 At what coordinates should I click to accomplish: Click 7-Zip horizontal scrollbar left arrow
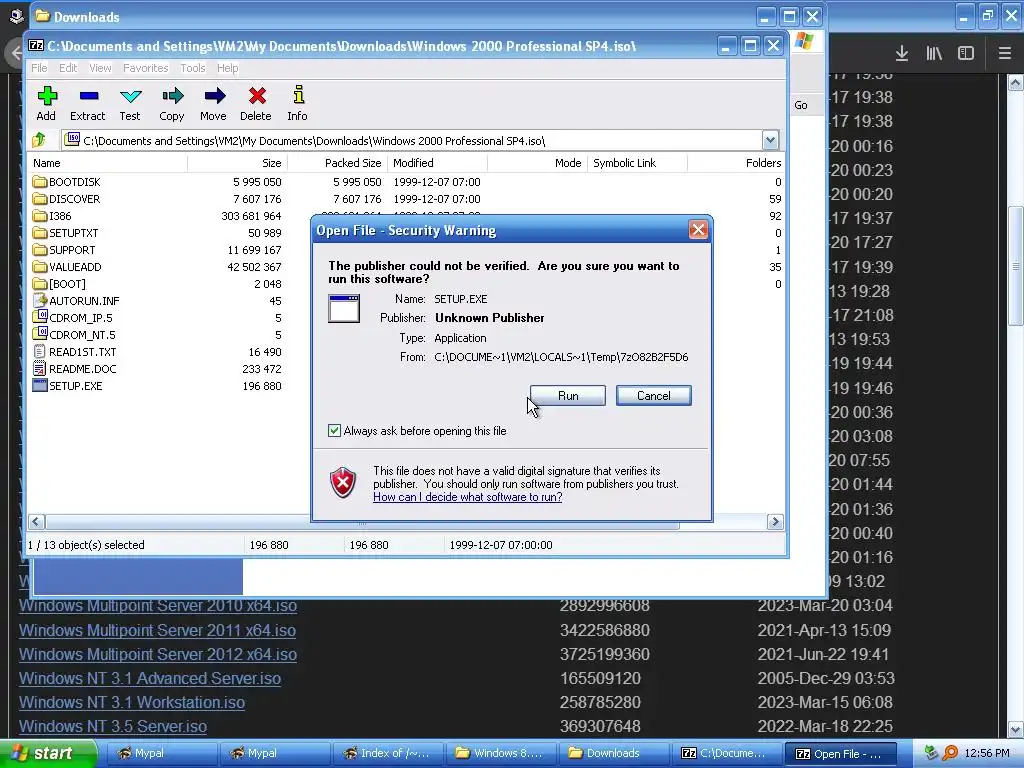36,522
